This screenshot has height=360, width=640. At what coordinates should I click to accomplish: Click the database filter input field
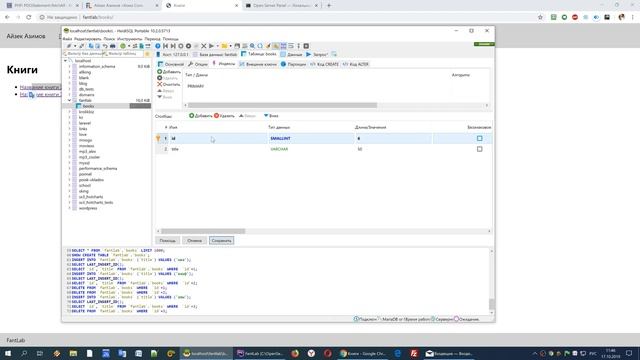point(83,54)
